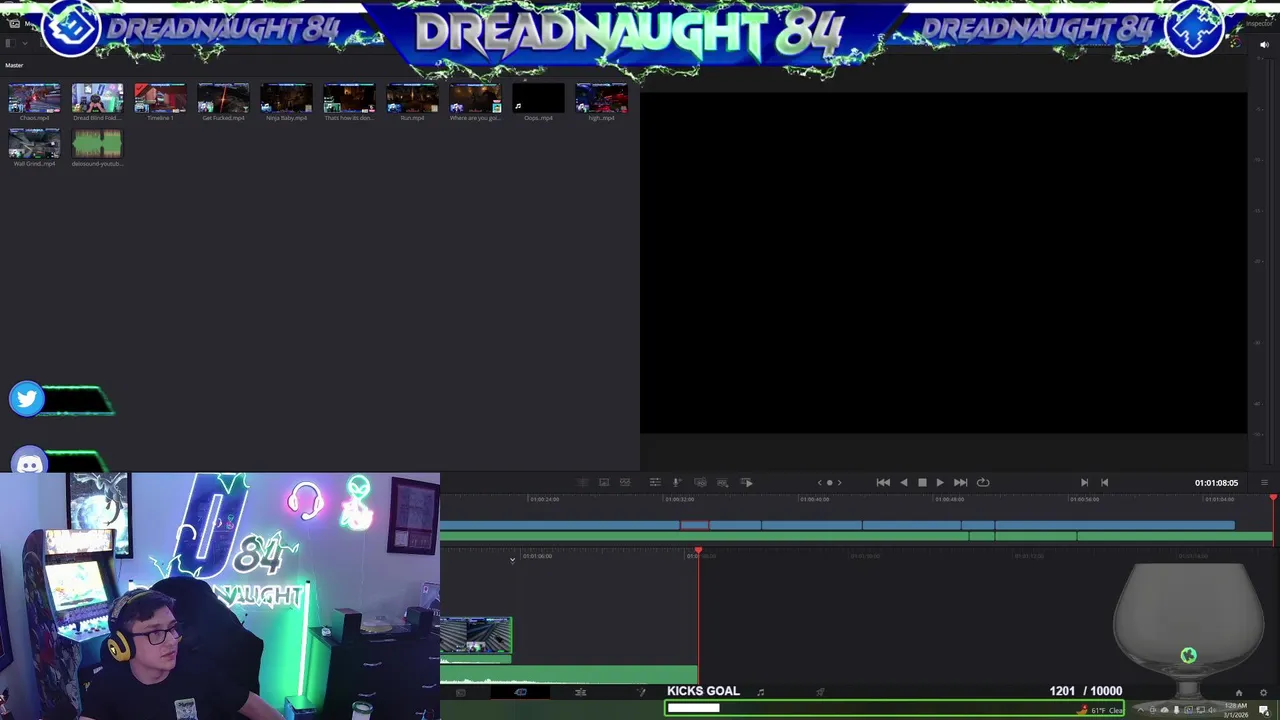The width and height of the screenshot is (1280, 720).
Task: Open the project manager home icon
Action: click(1238, 693)
